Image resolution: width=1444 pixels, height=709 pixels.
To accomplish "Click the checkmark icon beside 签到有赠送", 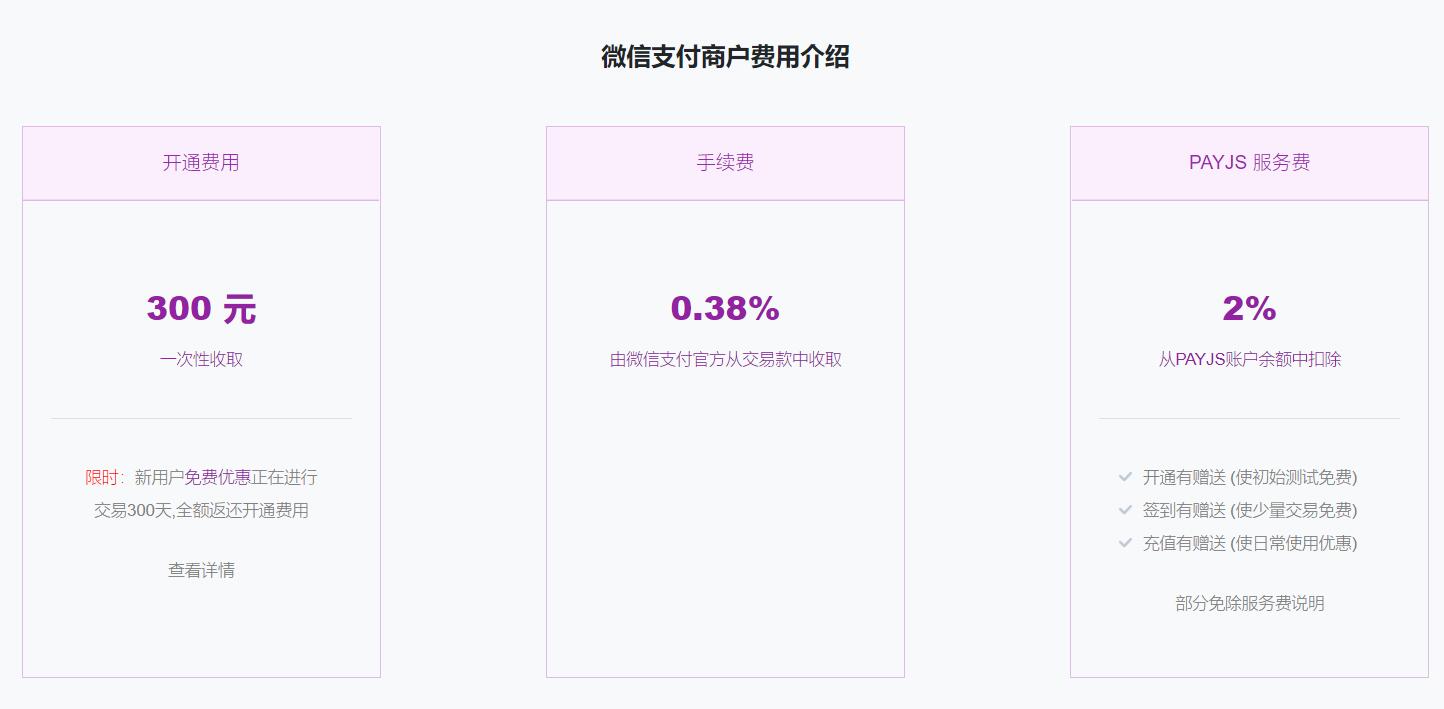I will tap(1125, 510).
